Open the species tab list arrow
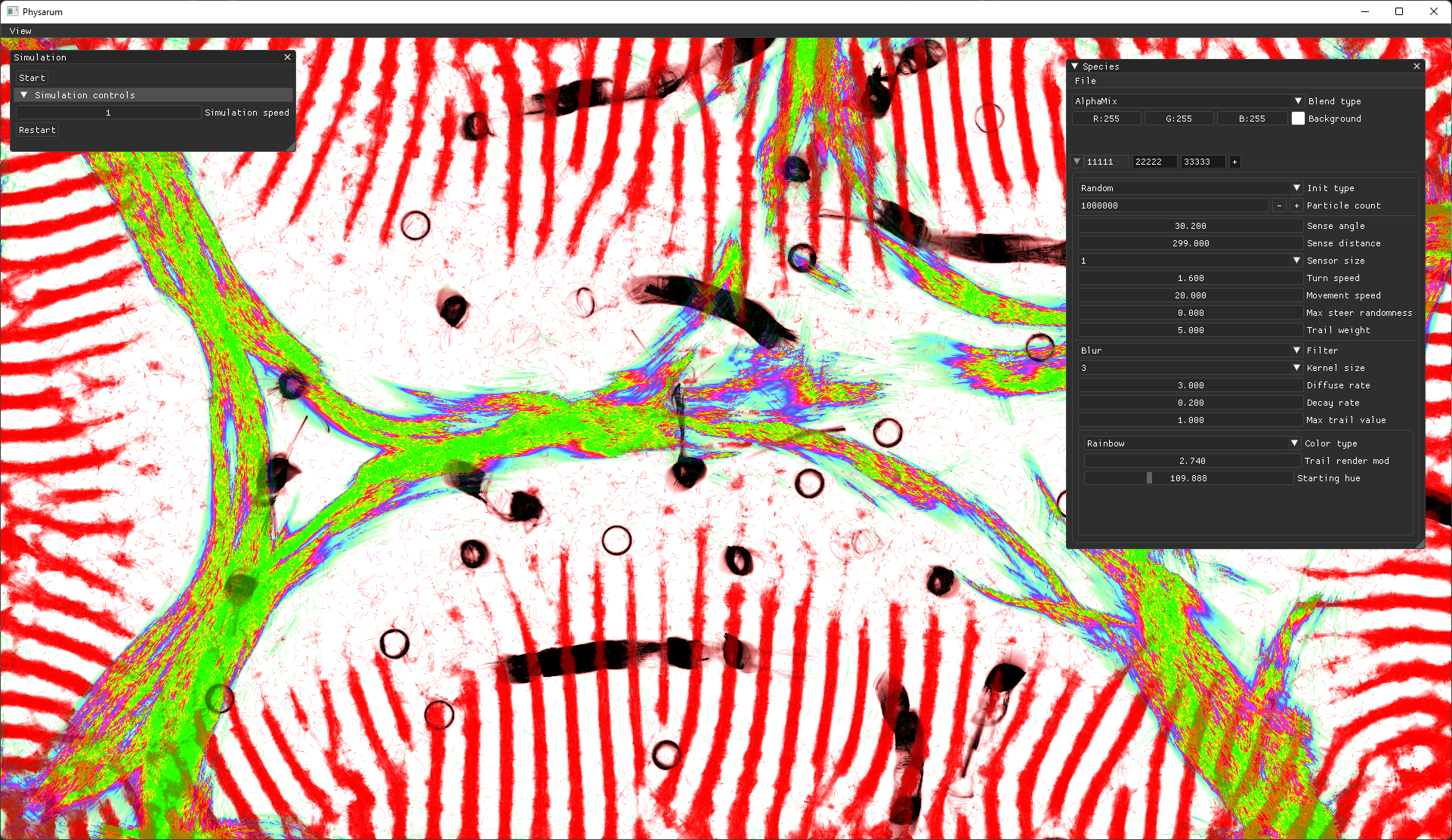Viewport: 1452px width, 840px height. tap(1077, 162)
